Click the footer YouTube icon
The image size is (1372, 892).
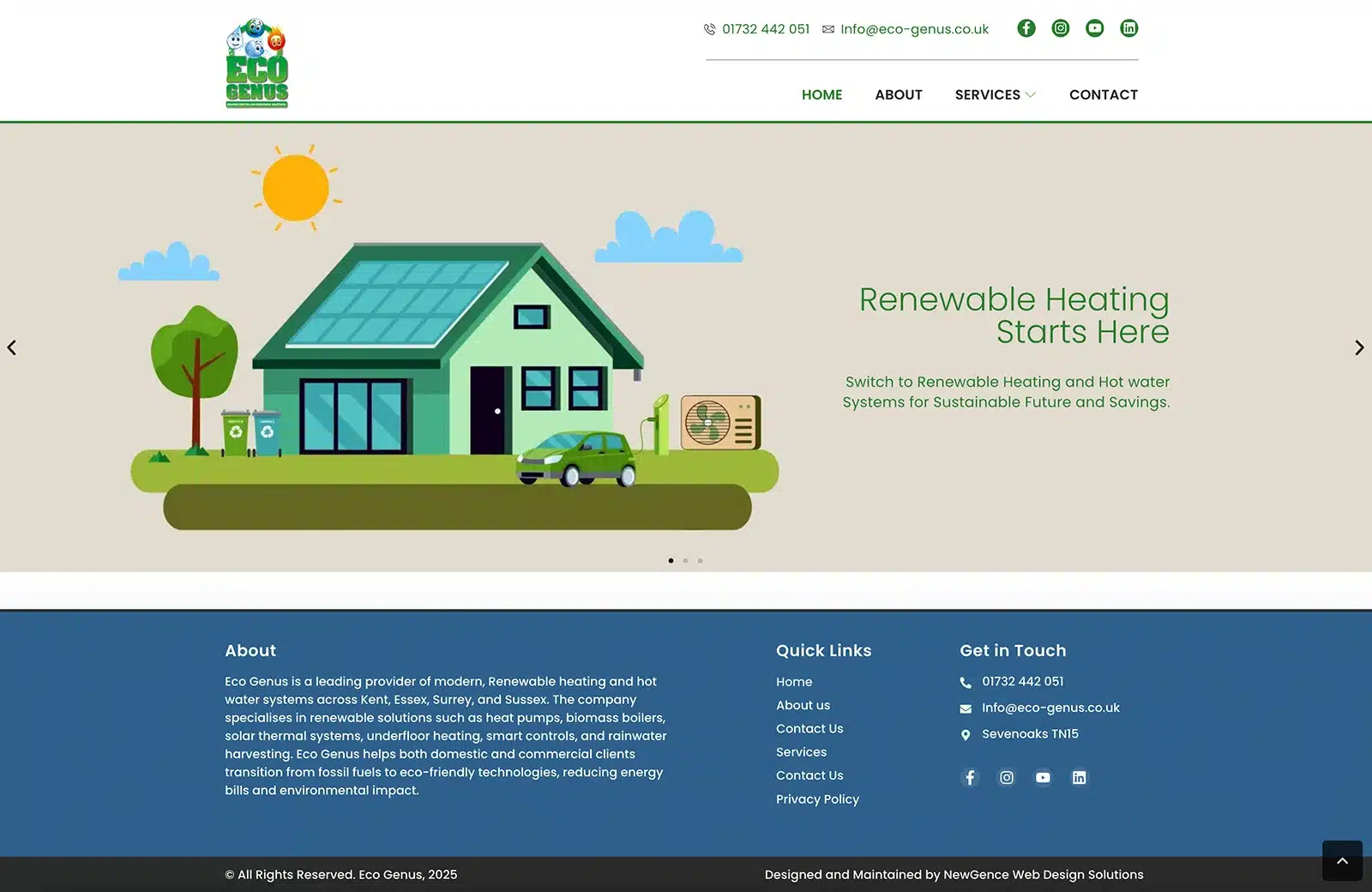point(1043,777)
